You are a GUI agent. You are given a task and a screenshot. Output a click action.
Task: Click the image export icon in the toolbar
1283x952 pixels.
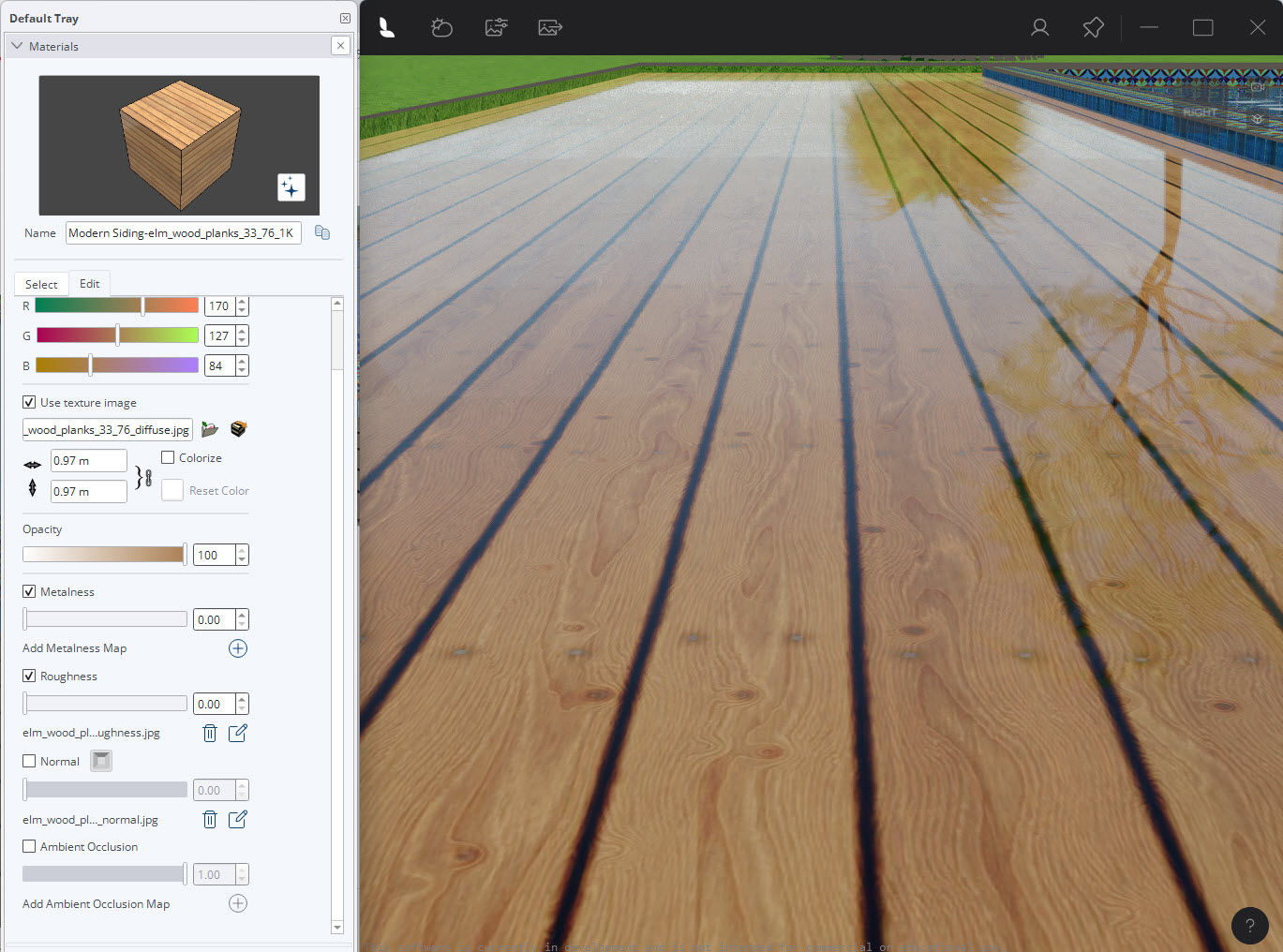[549, 27]
